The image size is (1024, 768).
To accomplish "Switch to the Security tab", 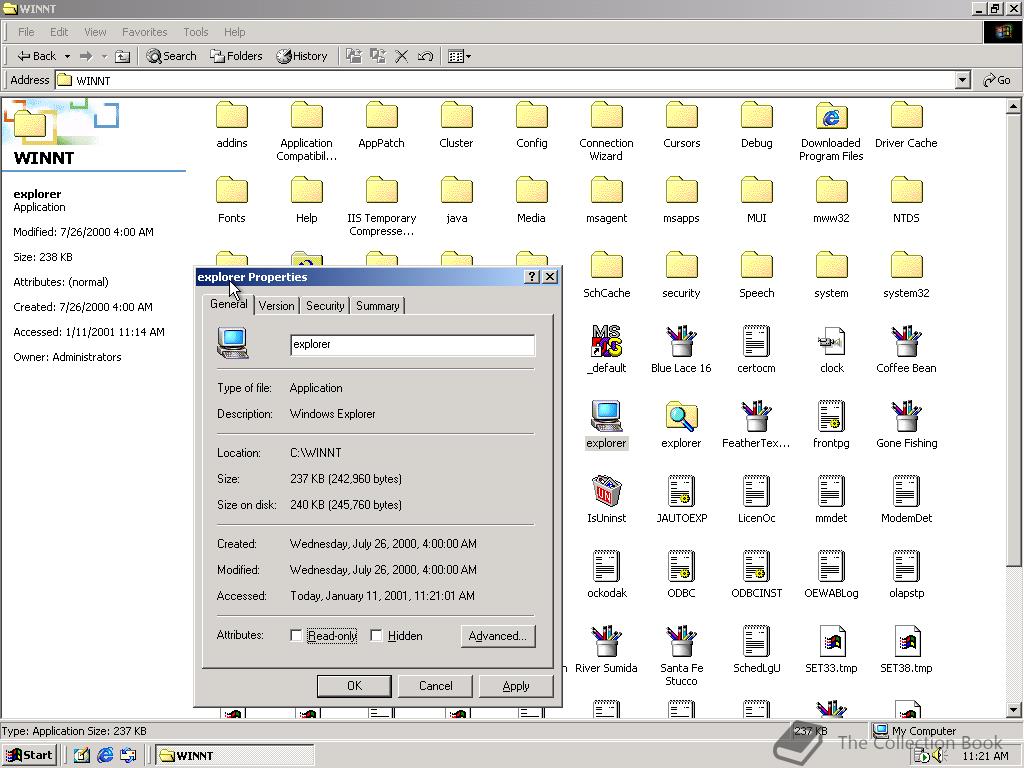I will click(x=325, y=306).
